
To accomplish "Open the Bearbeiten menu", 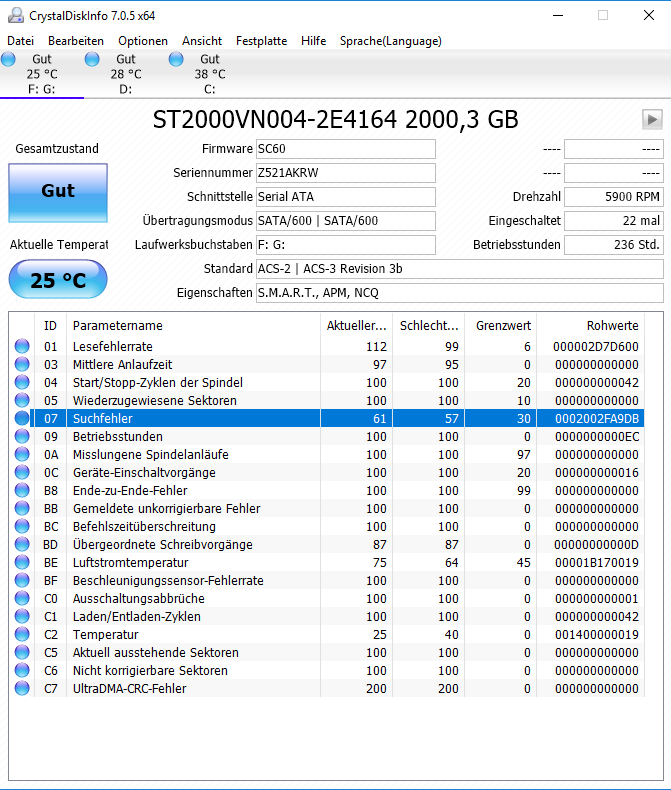I will [76, 41].
